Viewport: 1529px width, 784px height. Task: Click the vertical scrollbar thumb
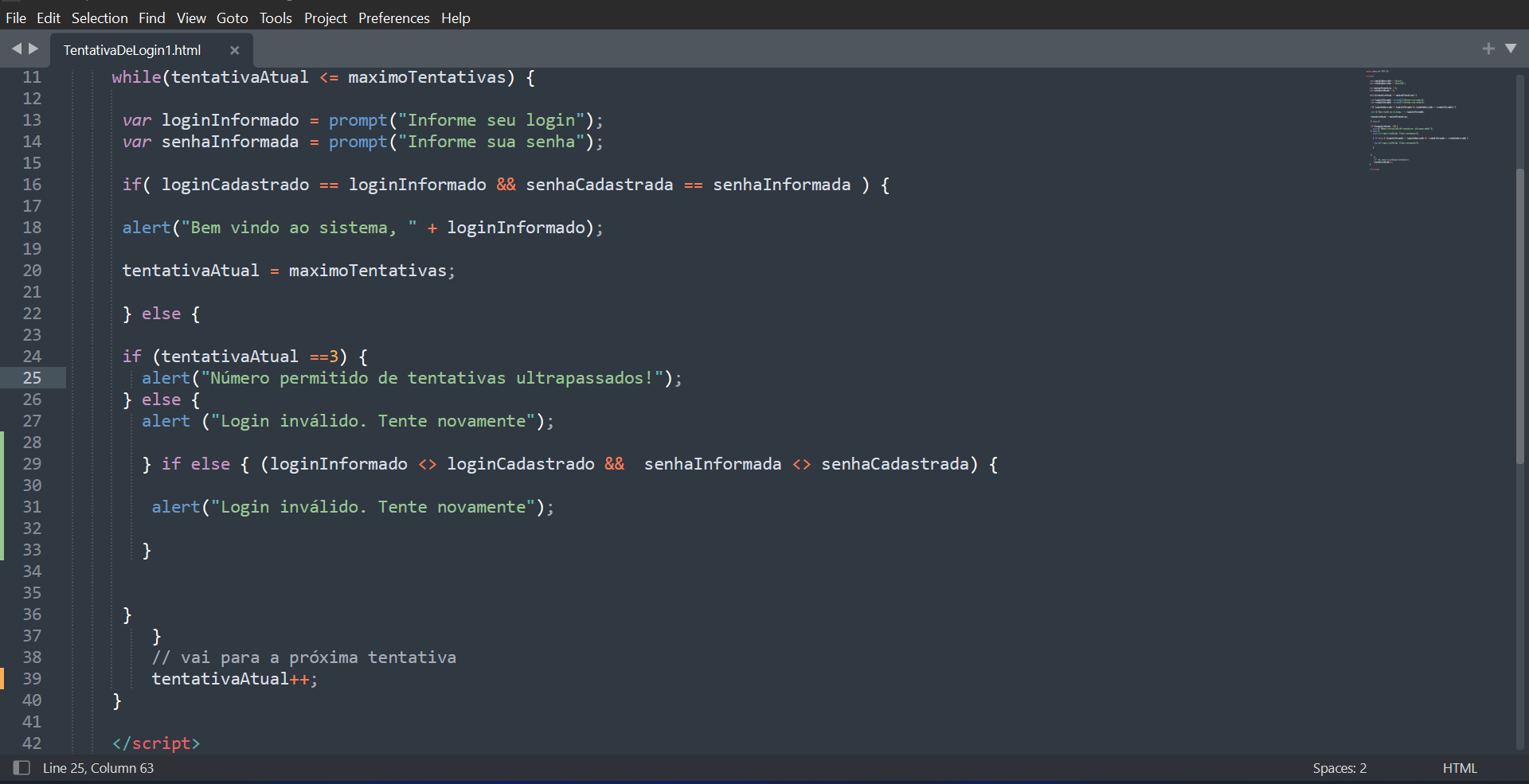(1520, 316)
